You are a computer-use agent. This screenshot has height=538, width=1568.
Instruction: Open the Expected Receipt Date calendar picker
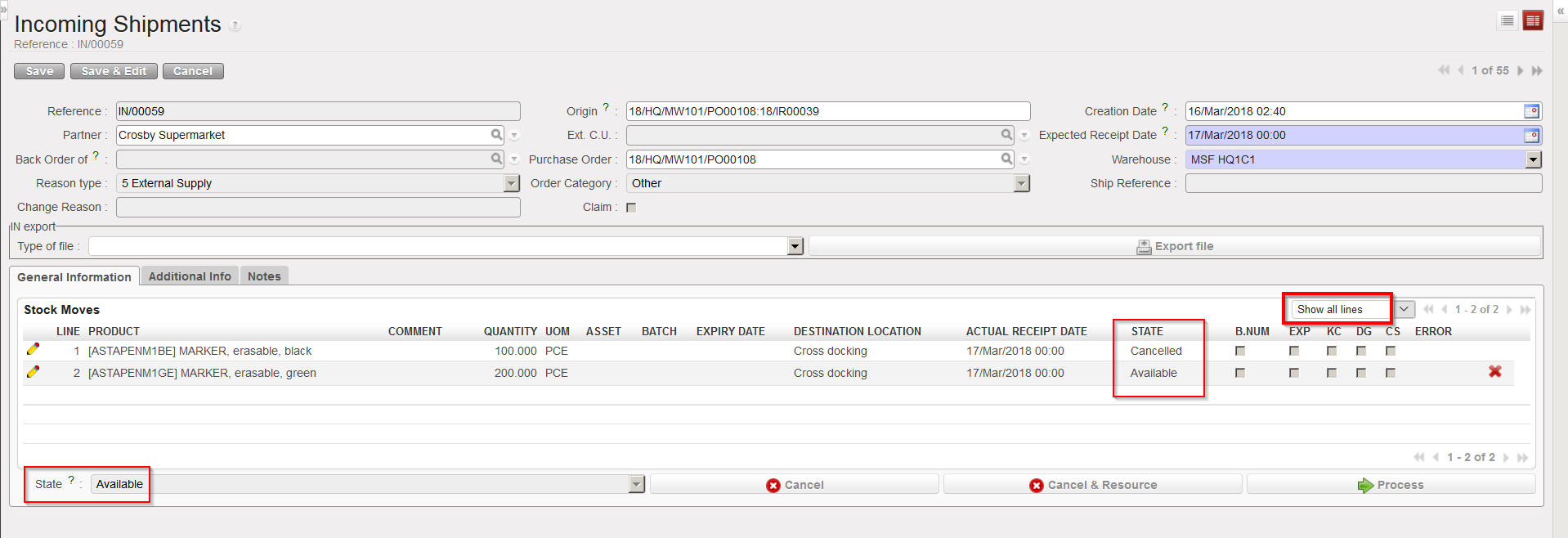tap(1531, 136)
